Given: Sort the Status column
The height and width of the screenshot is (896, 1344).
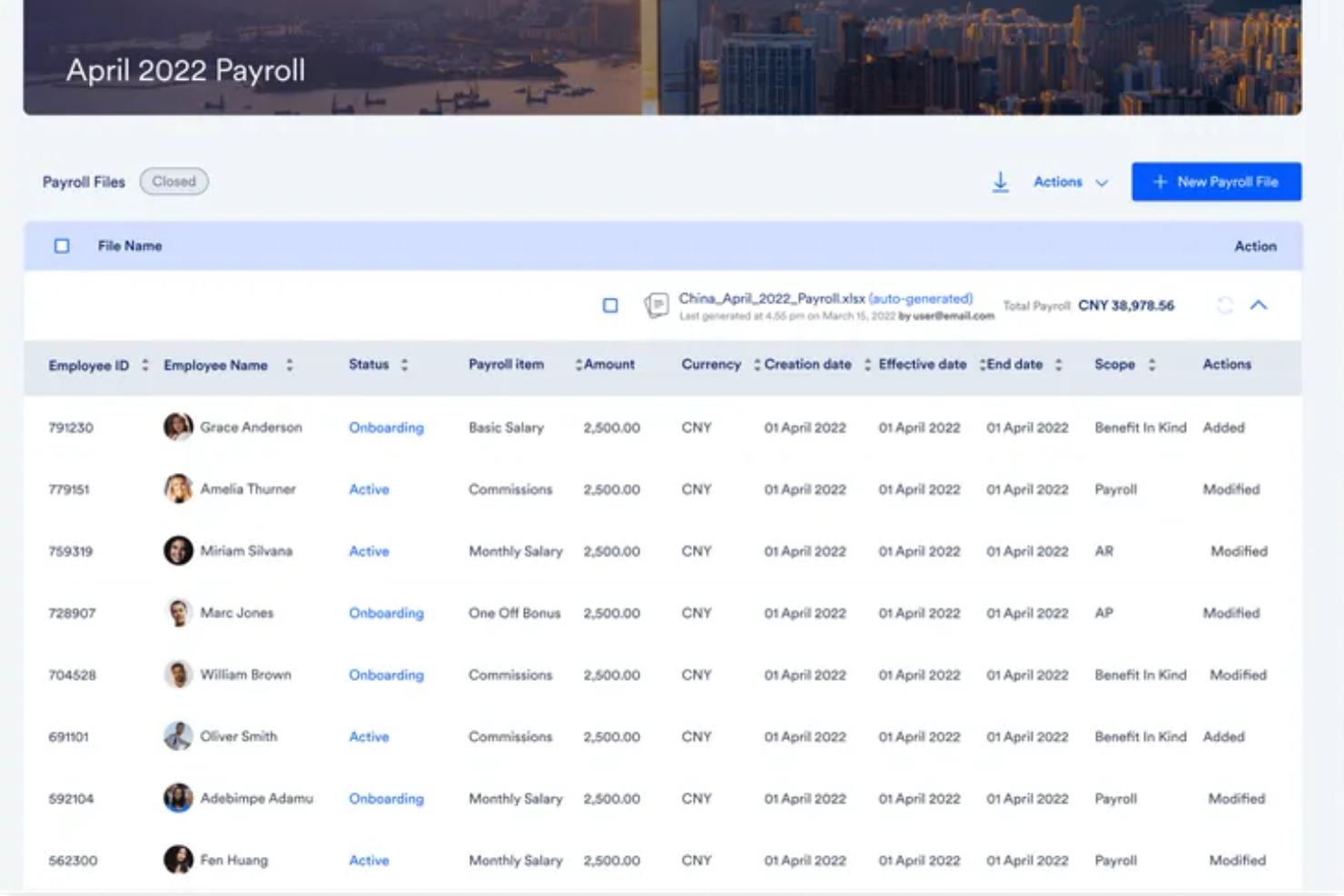Looking at the screenshot, I should [400, 365].
